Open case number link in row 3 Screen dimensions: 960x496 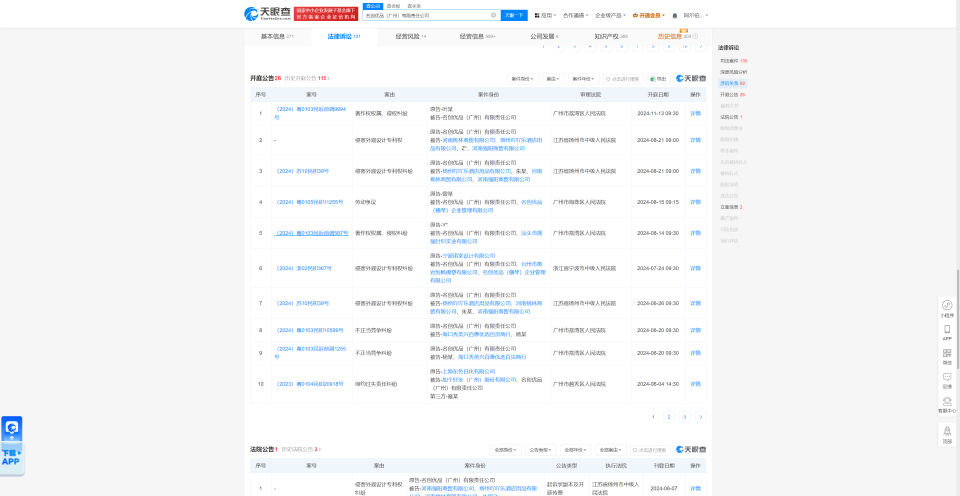[302, 171]
